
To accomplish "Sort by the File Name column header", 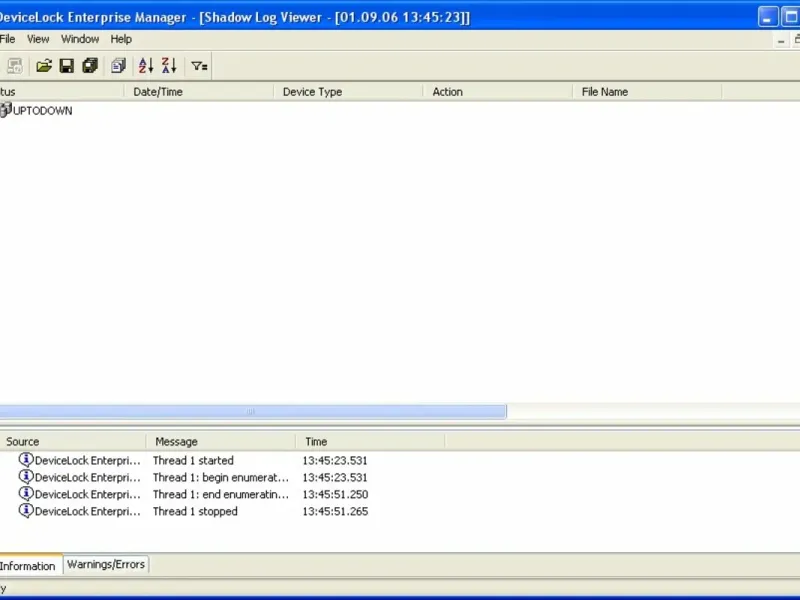I will [647, 92].
